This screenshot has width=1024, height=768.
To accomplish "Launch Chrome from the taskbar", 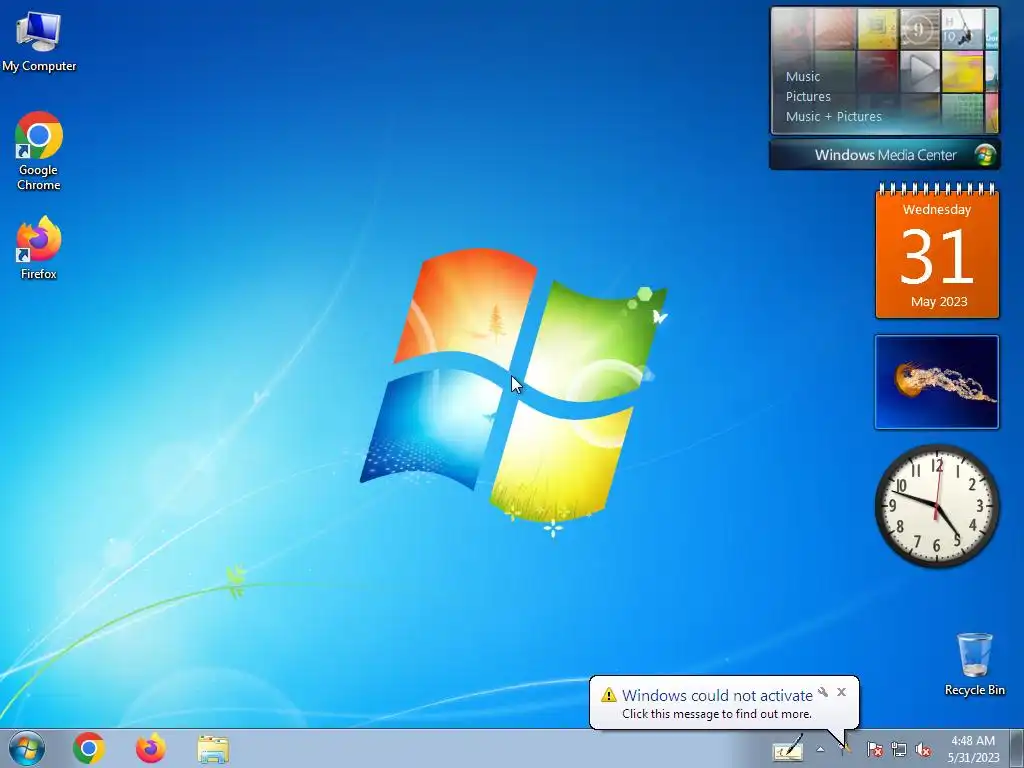I will pos(89,748).
